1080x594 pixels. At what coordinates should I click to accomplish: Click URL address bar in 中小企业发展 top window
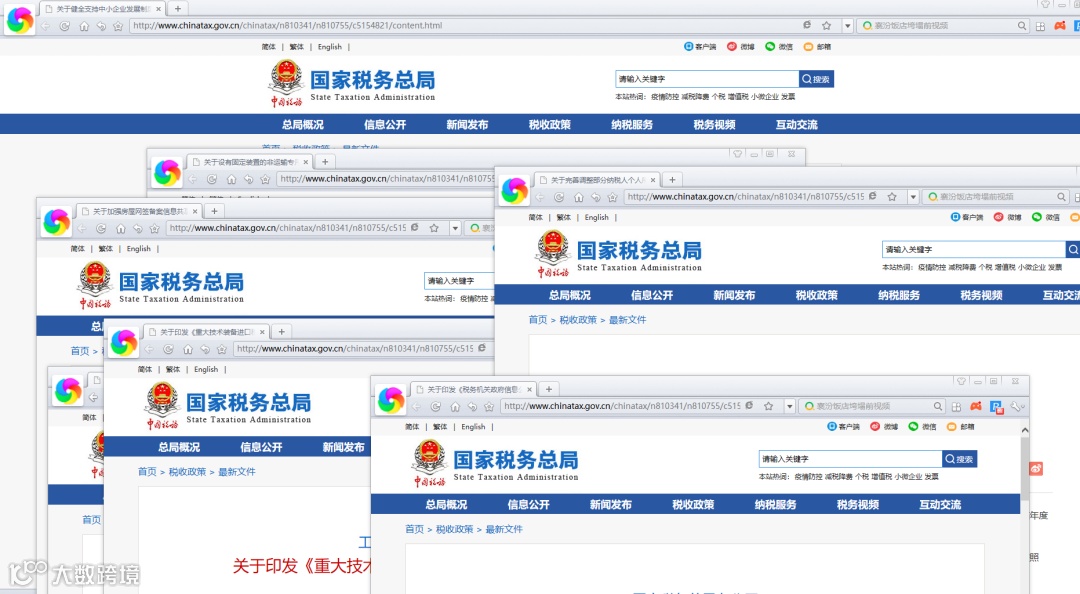(466, 25)
